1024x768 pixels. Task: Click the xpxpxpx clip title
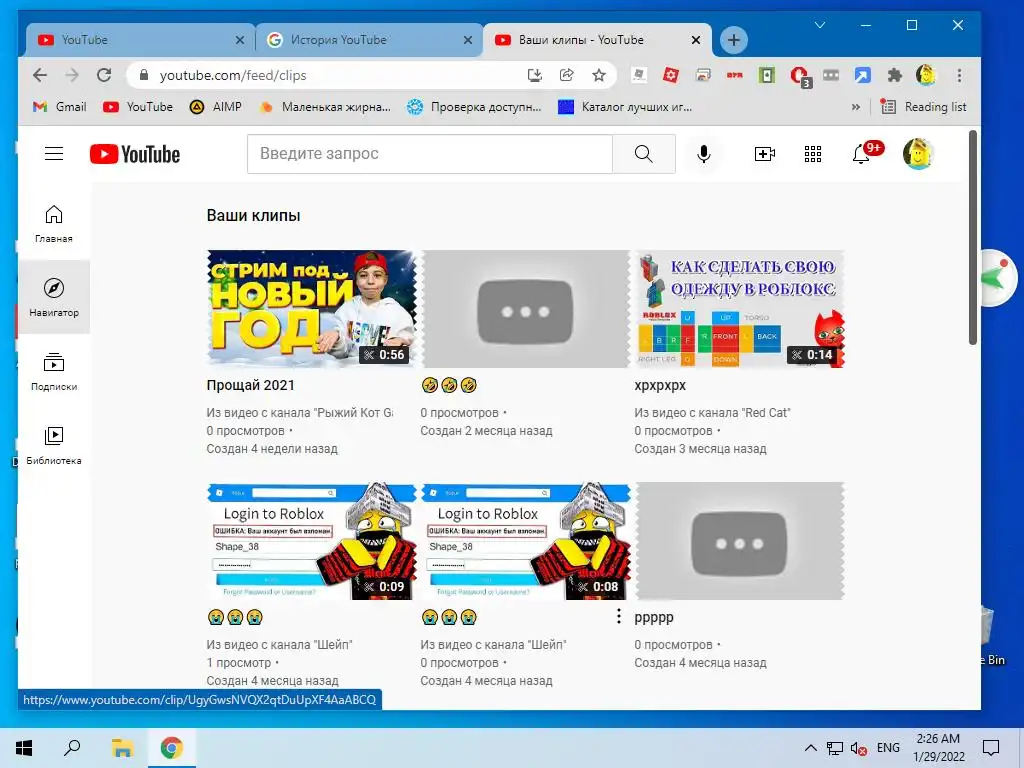tap(660, 385)
